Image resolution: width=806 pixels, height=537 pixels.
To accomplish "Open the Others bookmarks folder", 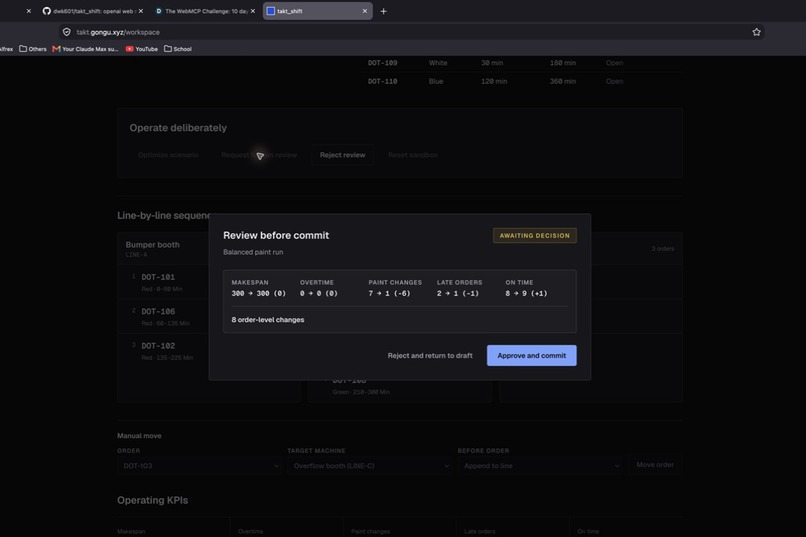I will point(32,49).
